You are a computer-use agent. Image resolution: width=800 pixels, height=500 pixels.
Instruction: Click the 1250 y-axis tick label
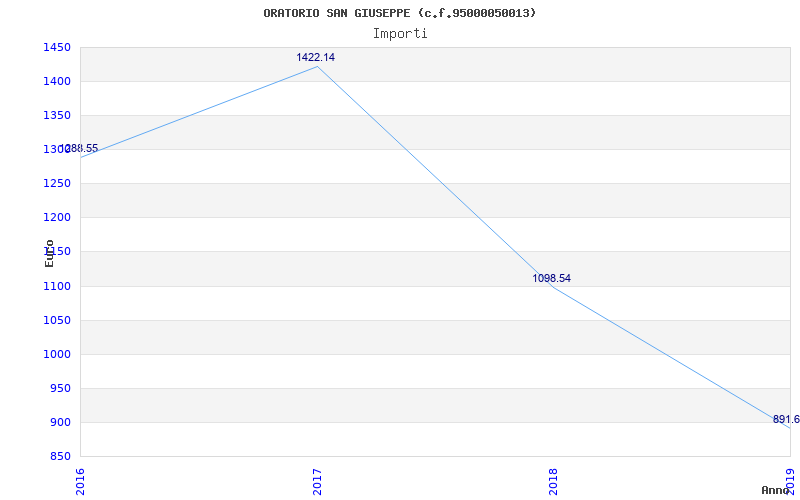[x=57, y=183]
